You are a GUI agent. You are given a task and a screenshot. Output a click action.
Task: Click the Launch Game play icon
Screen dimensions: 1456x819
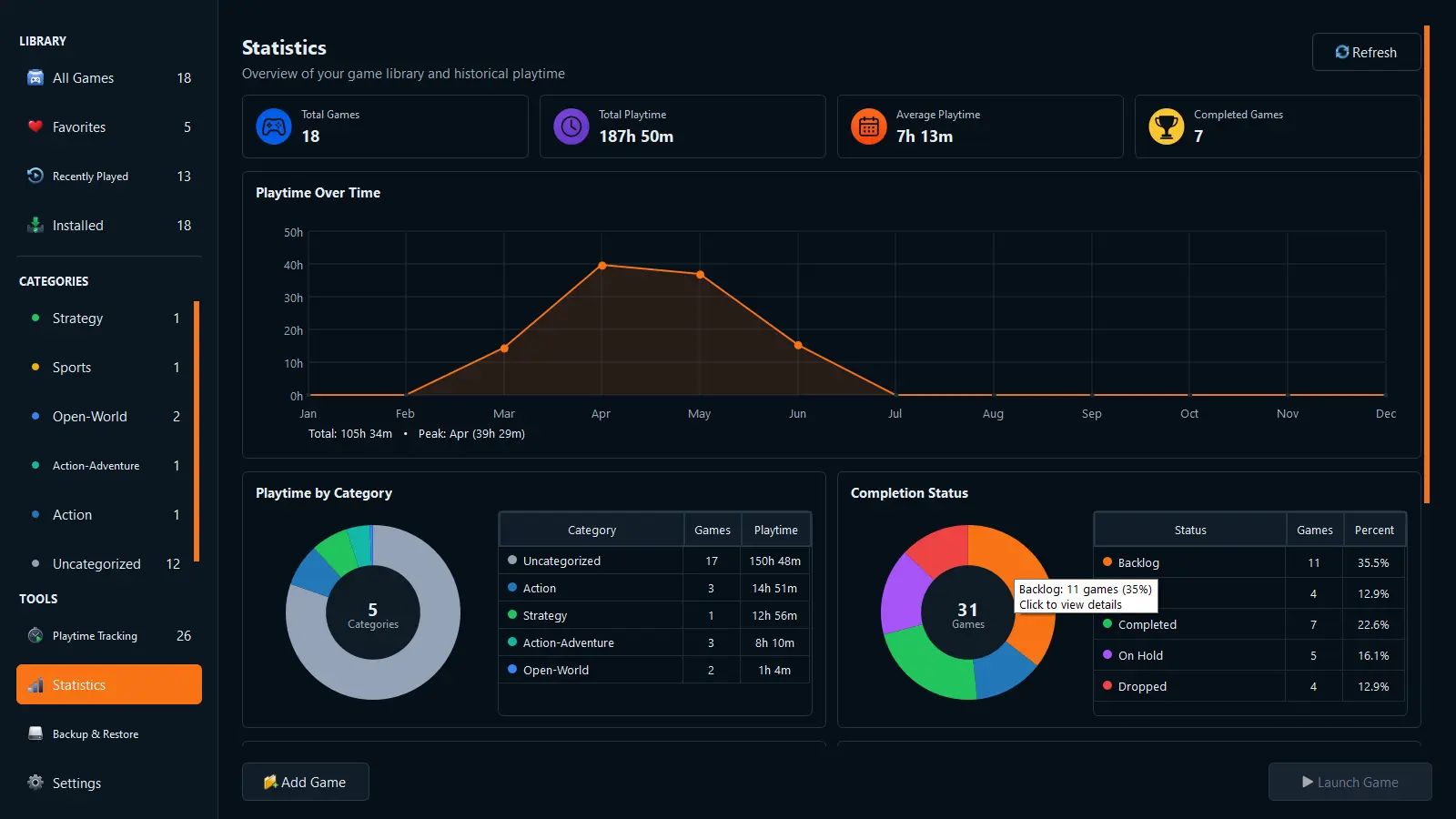click(1308, 782)
